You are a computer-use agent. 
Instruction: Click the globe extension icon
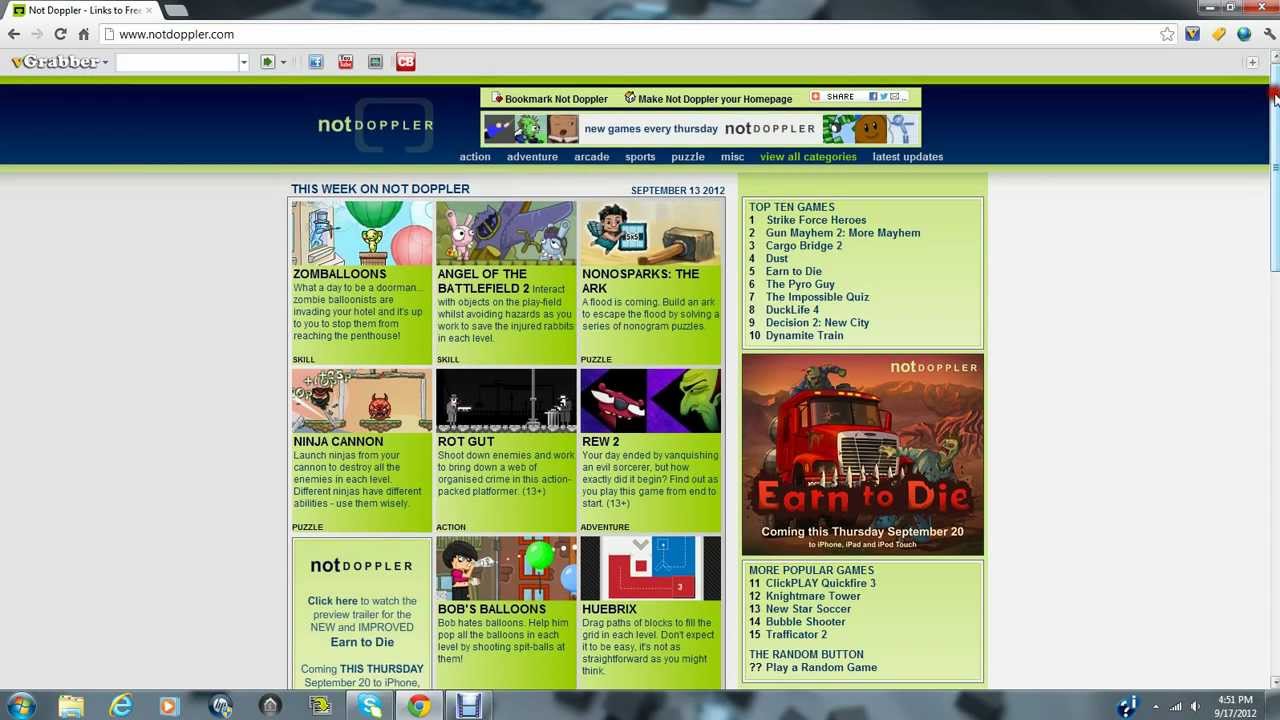click(1244, 34)
